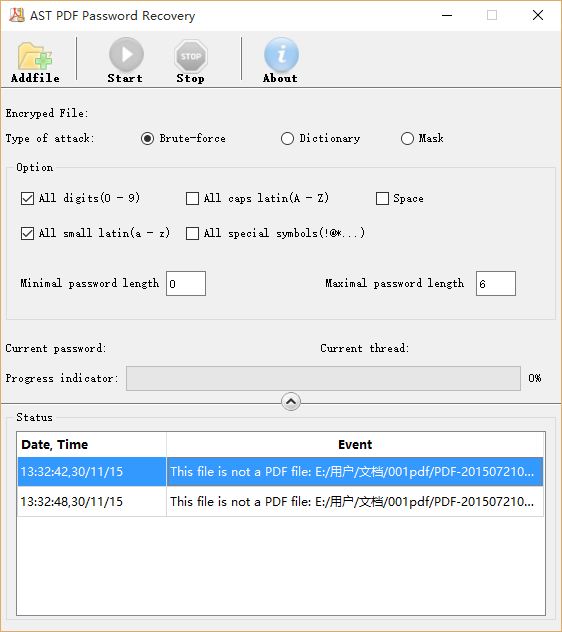562x632 pixels.
Task: Enable All special symbols checkbox
Action: (x=192, y=233)
